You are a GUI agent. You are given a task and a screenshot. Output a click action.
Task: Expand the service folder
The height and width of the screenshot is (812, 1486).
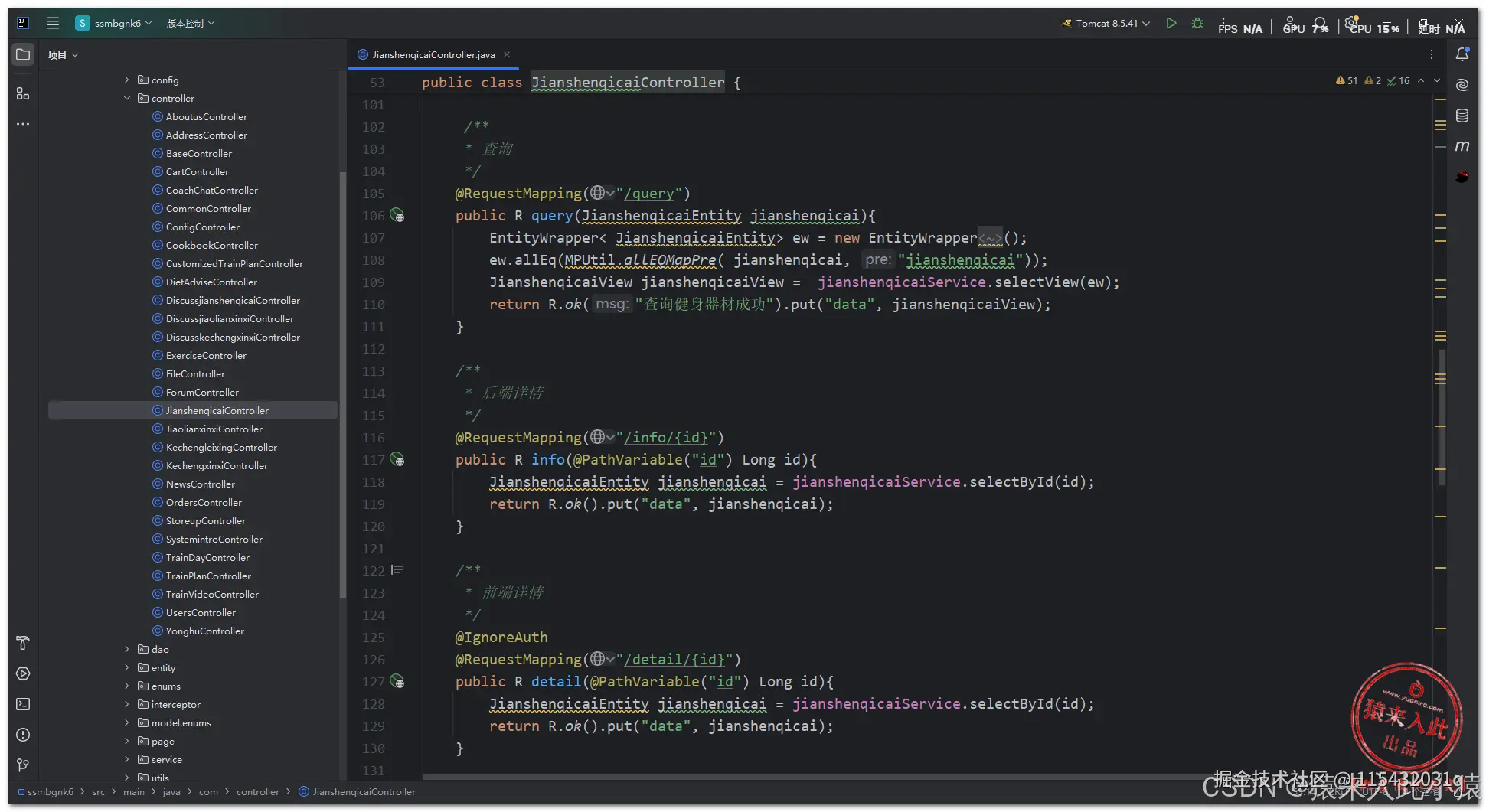click(127, 759)
